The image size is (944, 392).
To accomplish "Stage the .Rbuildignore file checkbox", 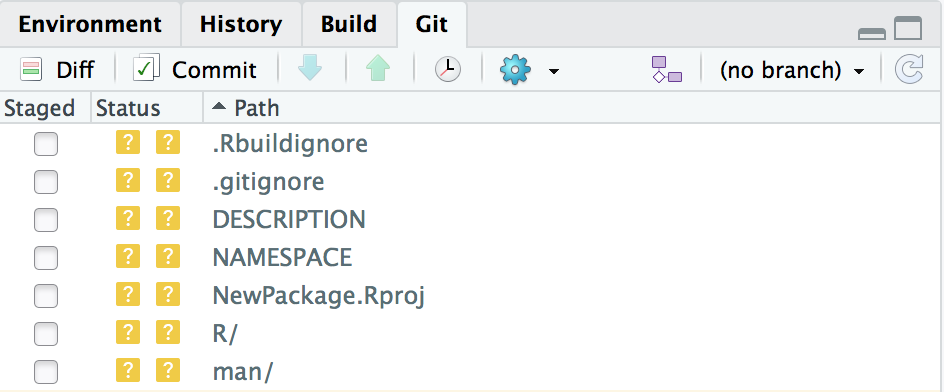I will 46,145.
